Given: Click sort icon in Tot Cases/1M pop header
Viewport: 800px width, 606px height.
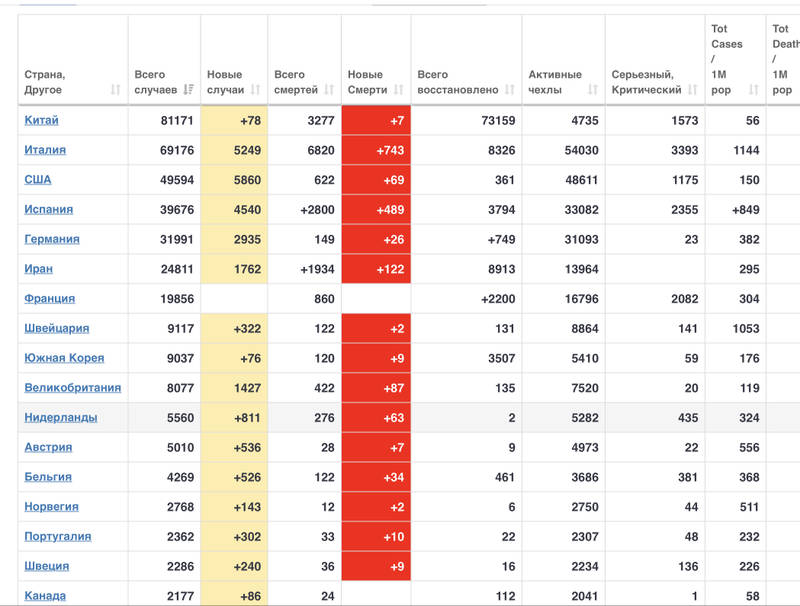Looking at the screenshot, I should click(x=753, y=90).
